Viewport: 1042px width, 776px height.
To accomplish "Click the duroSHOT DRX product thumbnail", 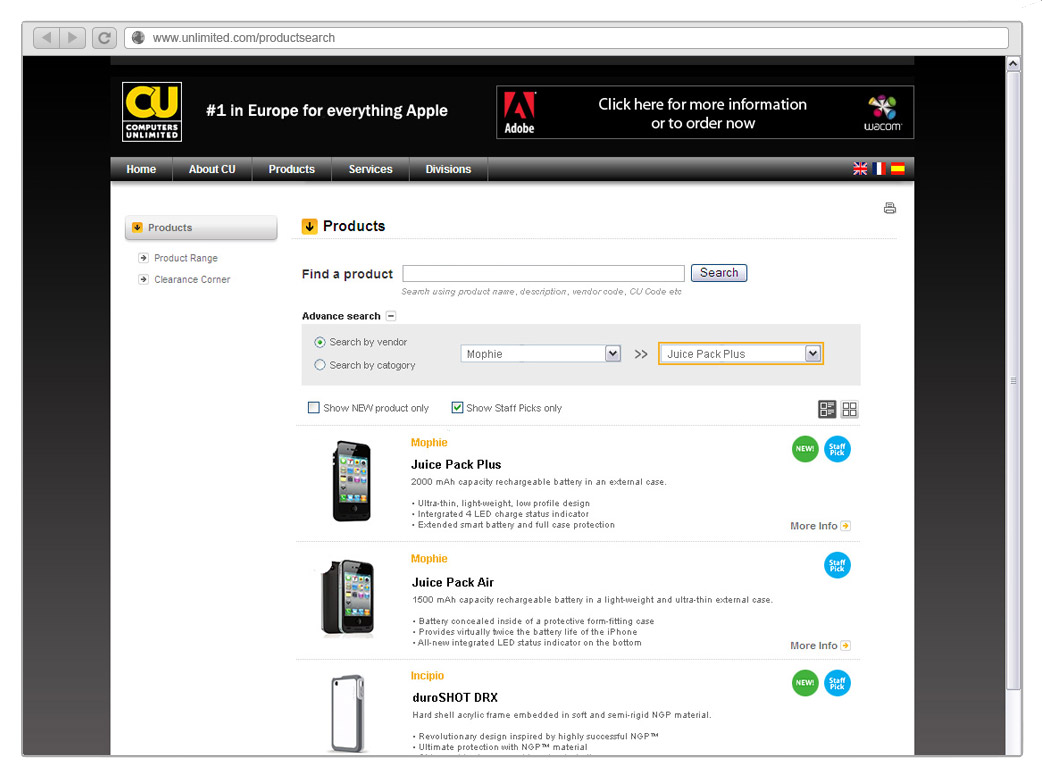I will 348,714.
